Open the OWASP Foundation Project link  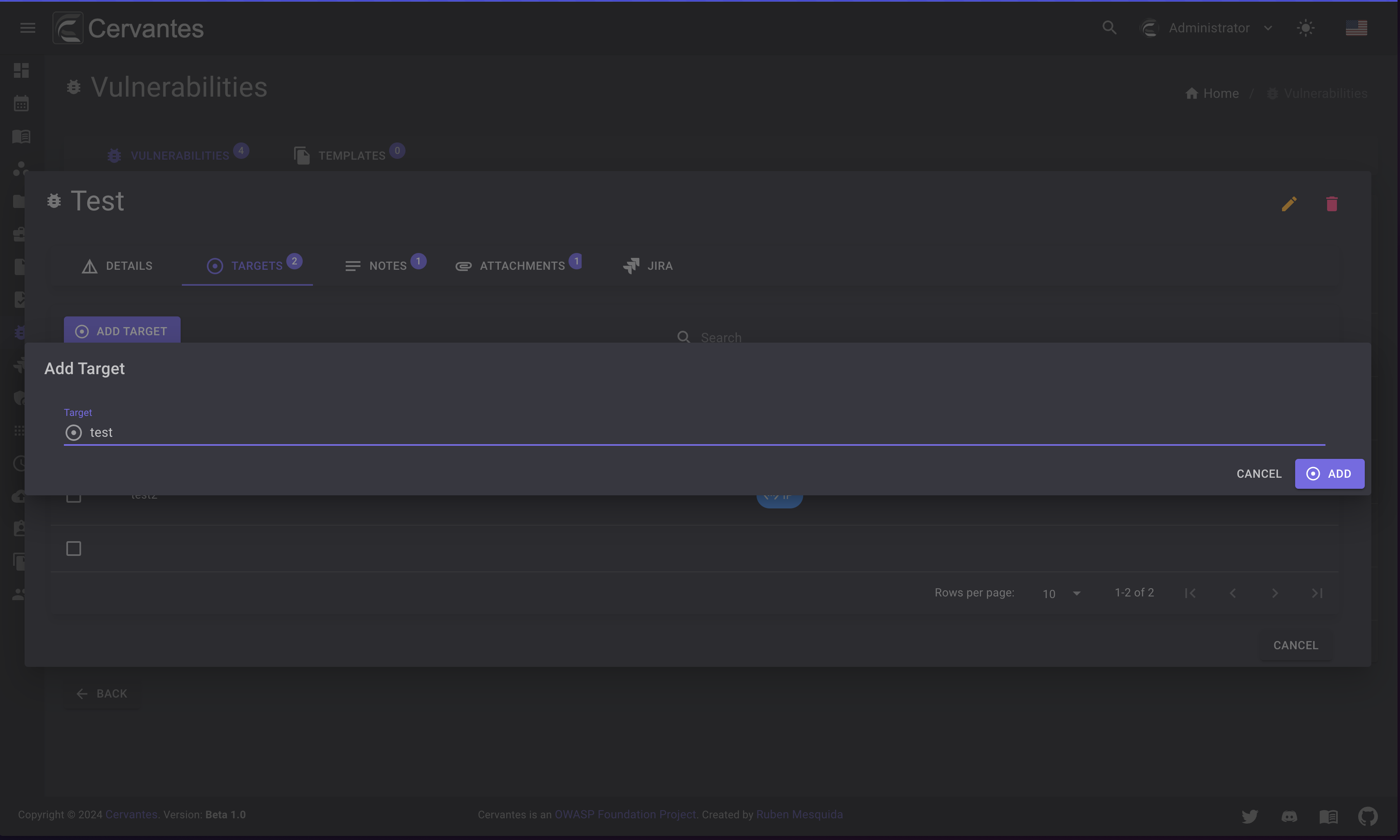point(625,815)
